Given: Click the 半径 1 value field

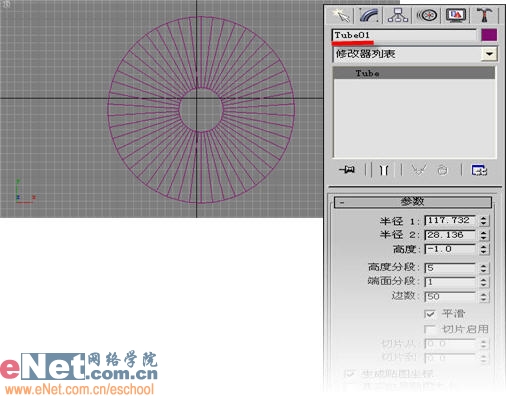Looking at the screenshot, I should point(450,220).
